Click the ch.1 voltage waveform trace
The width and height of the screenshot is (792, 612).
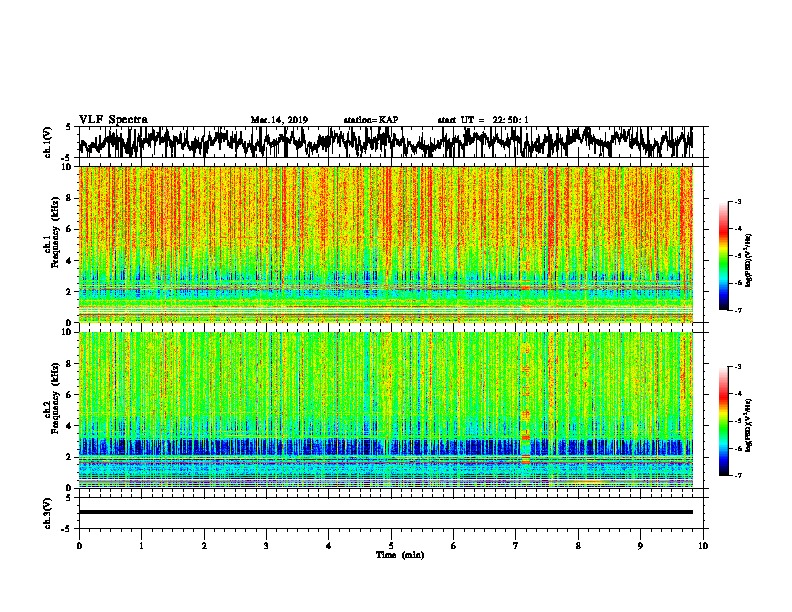point(386,142)
